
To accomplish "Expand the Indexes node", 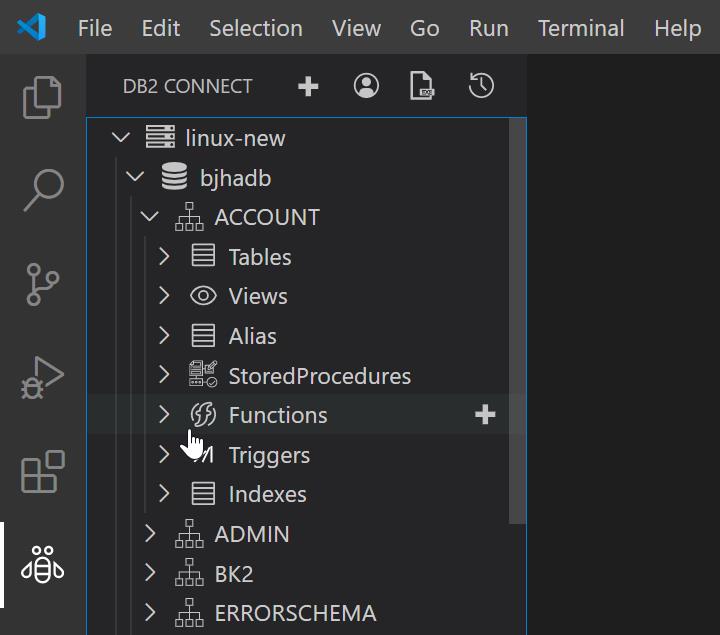I will click(x=164, y=494).
